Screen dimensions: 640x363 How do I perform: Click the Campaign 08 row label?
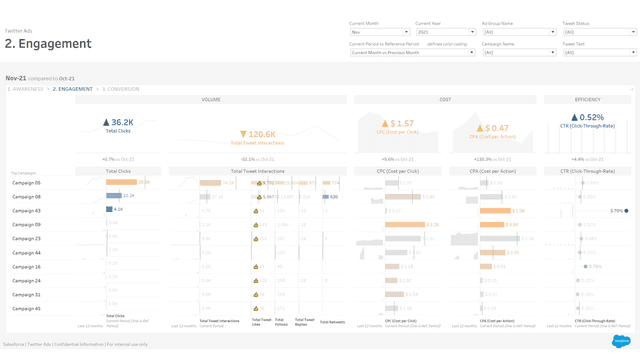[27, 197]
